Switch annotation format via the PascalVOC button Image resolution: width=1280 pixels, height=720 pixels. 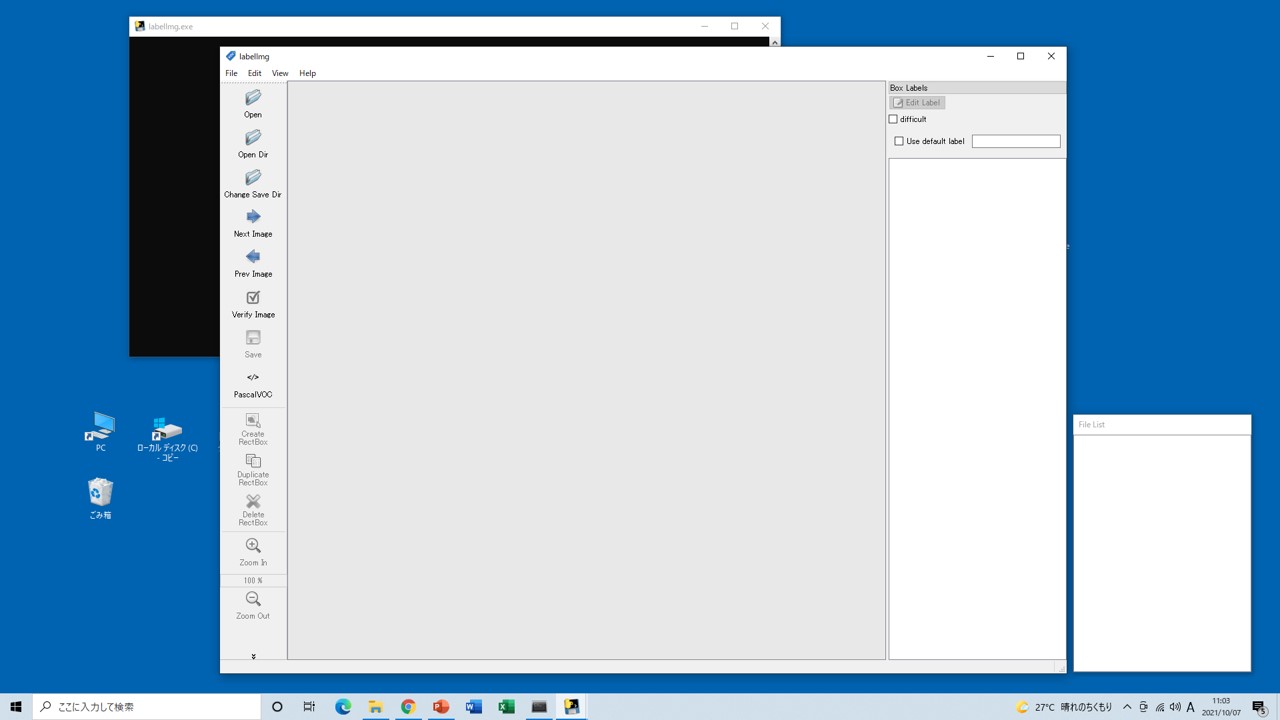(x=252, y=384)
